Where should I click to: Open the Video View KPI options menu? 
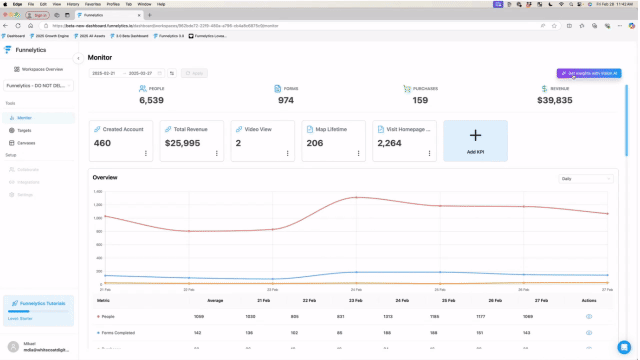pyautogui.click(x=287, y=153)
